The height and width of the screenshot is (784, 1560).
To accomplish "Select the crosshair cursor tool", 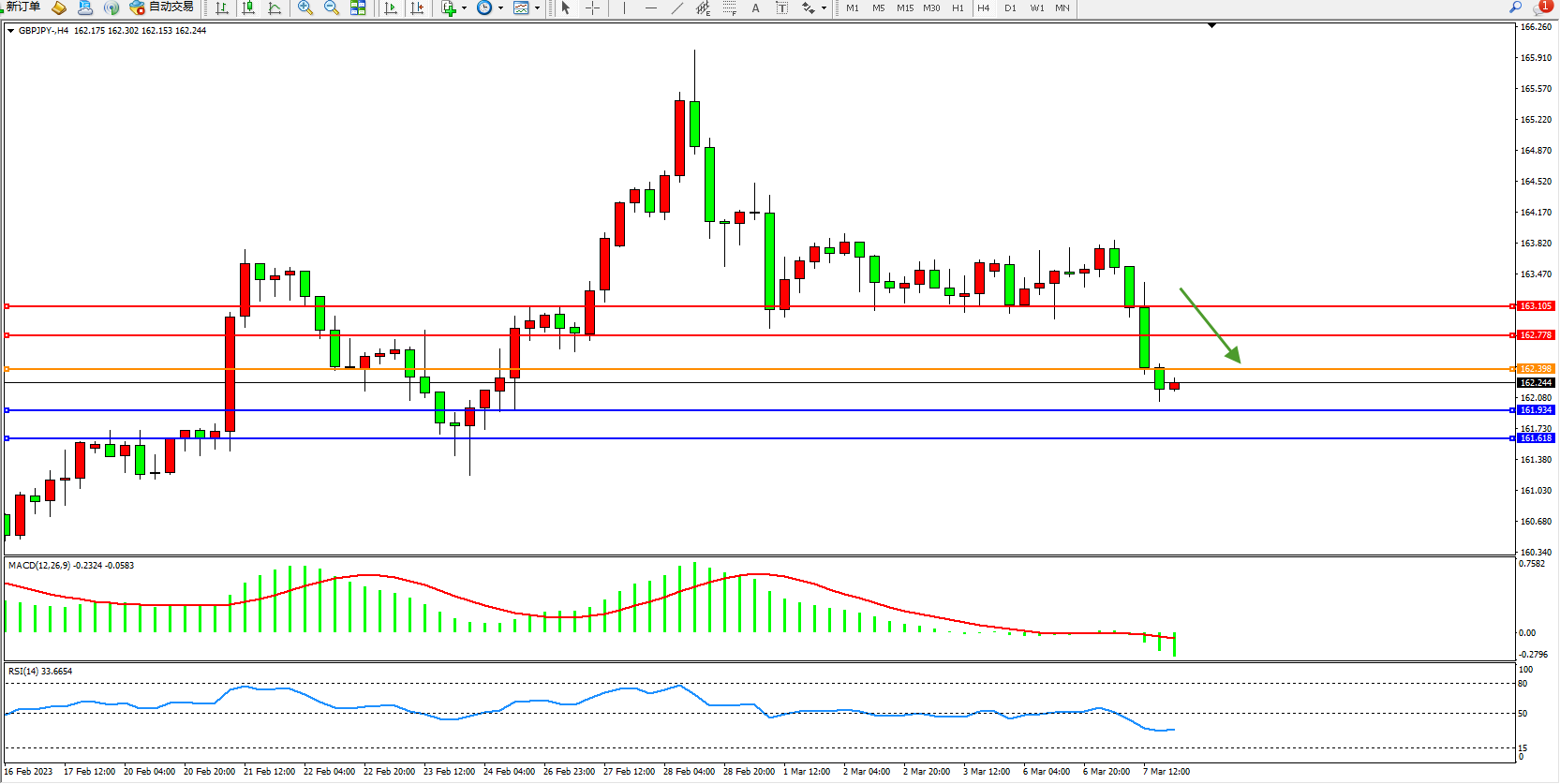I will [592, 8].
